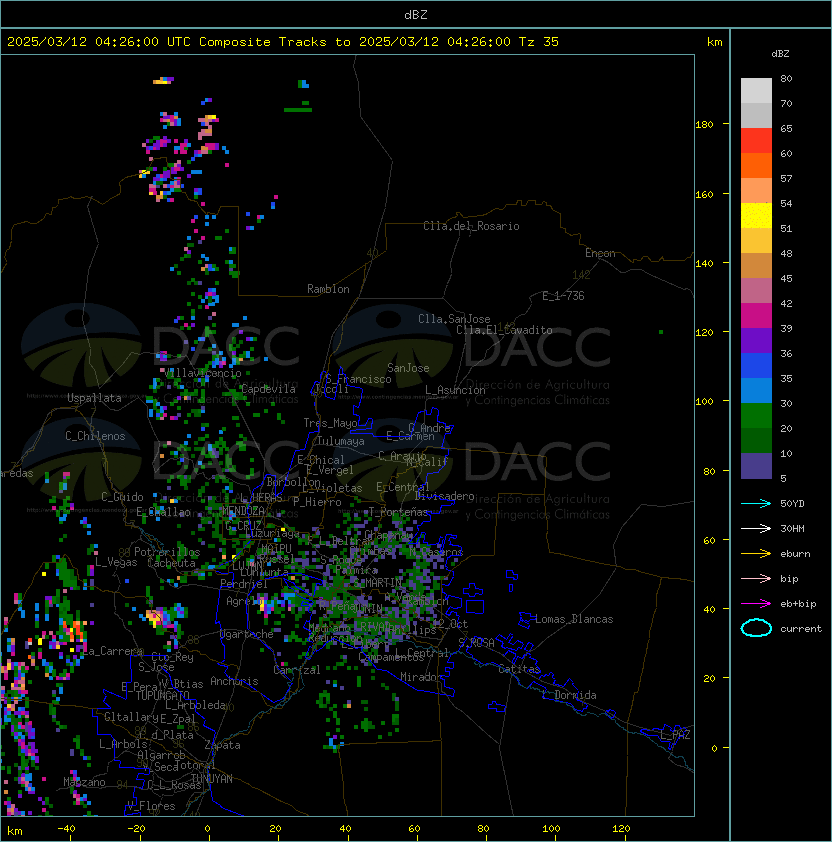Pick the light gray swatch below 80
Viewport: 832px width, 842px height.
(756, 90)
